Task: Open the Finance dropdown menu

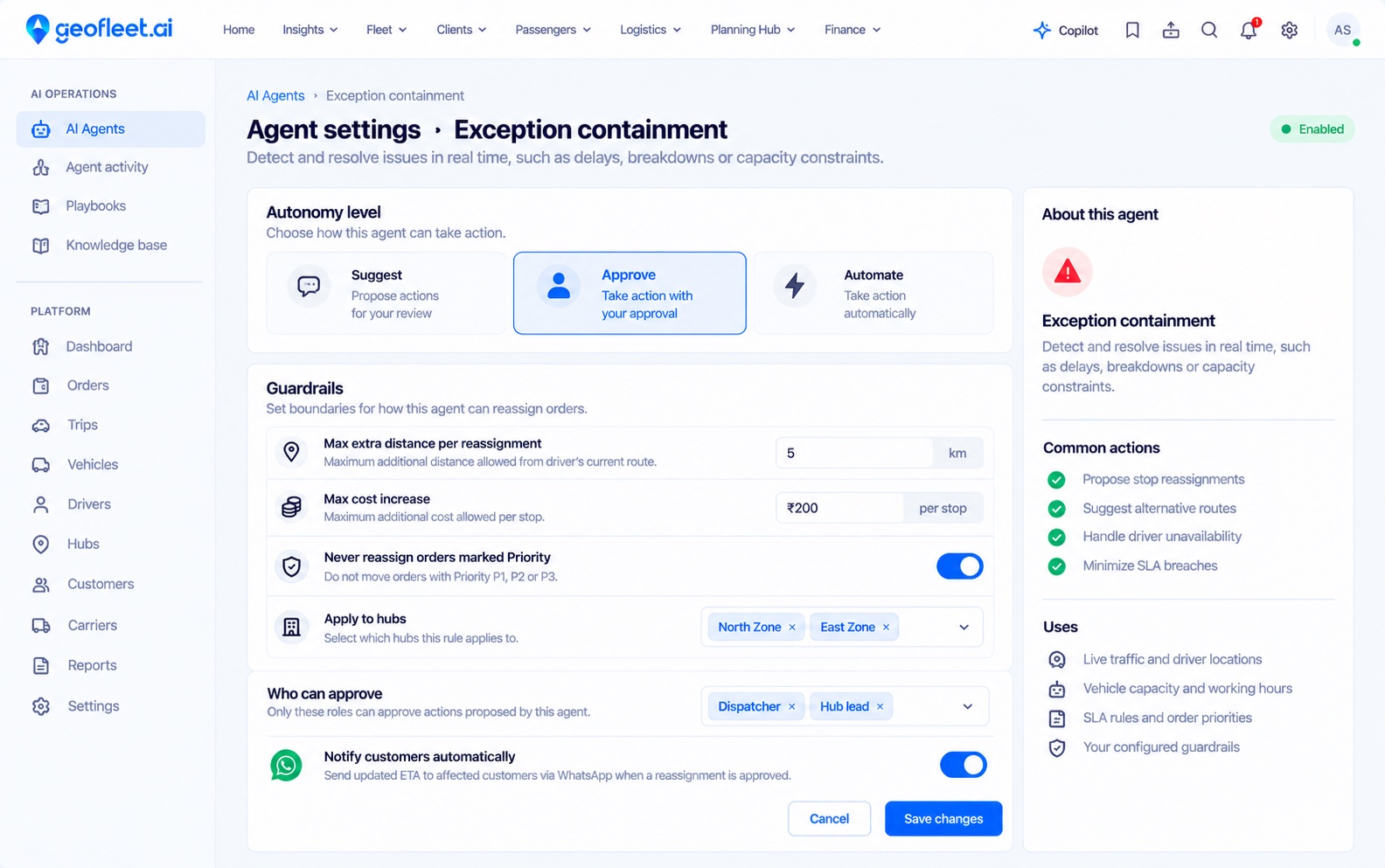Action: coord(853,30)
